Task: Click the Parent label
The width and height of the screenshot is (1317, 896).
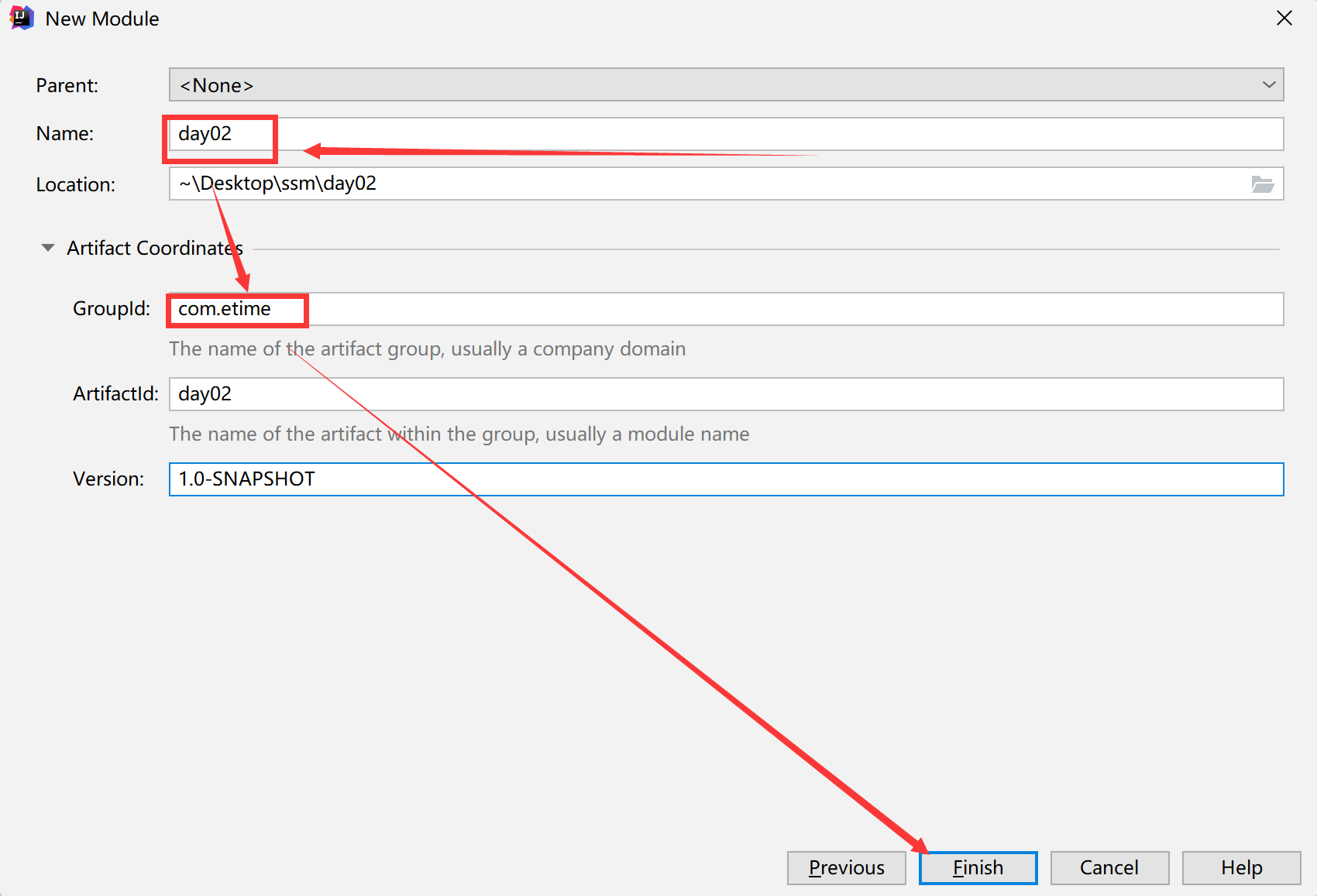Action: (x=67, y=85)
